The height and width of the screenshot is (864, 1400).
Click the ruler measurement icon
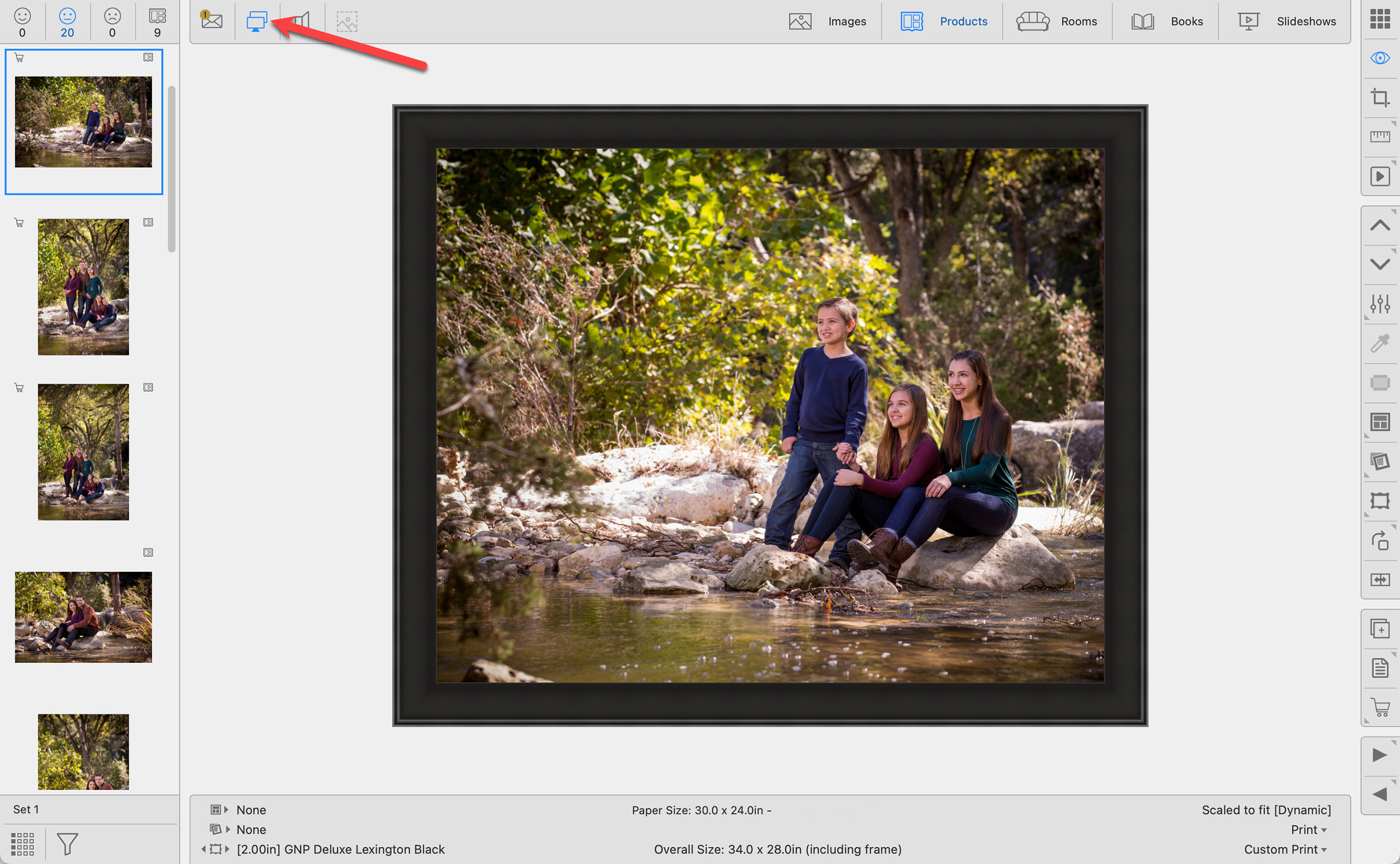point(1380,137)
